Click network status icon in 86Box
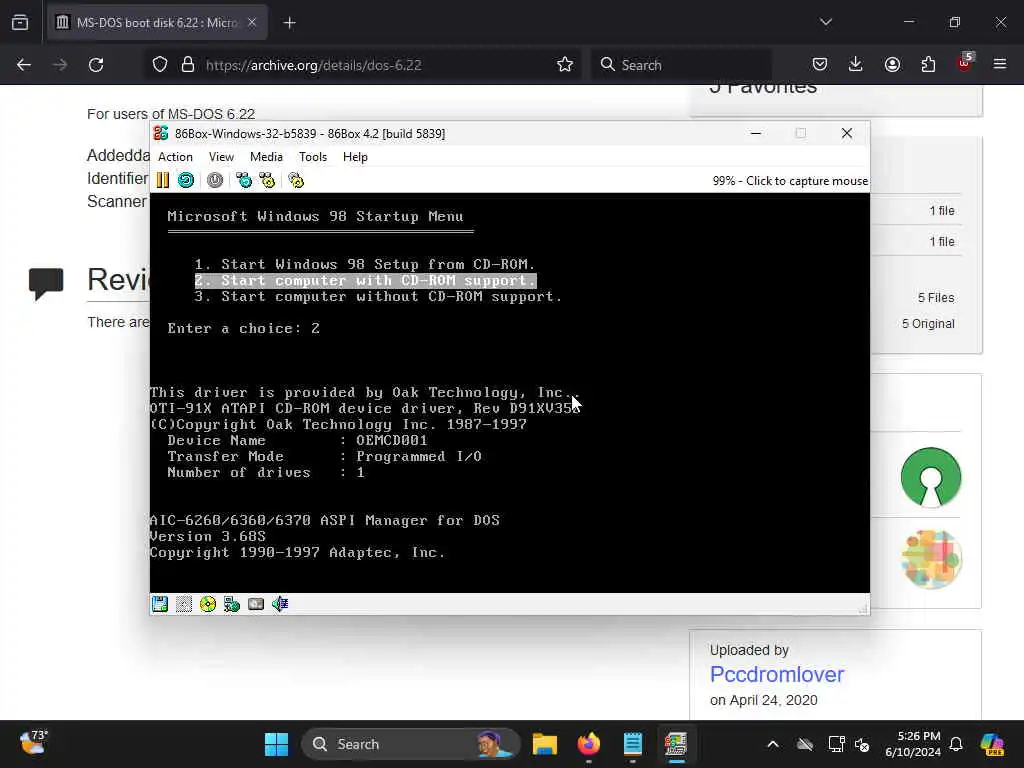 coord(232,604)
